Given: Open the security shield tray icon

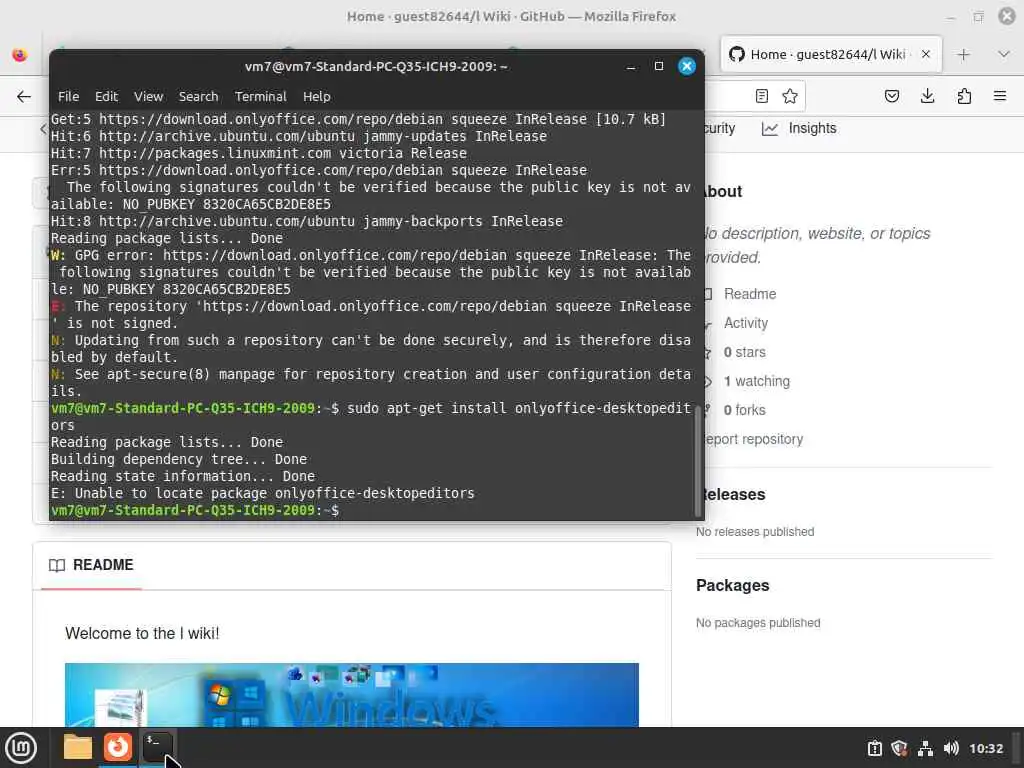Looking at the screenshot, I should click(x=899, y=748).
